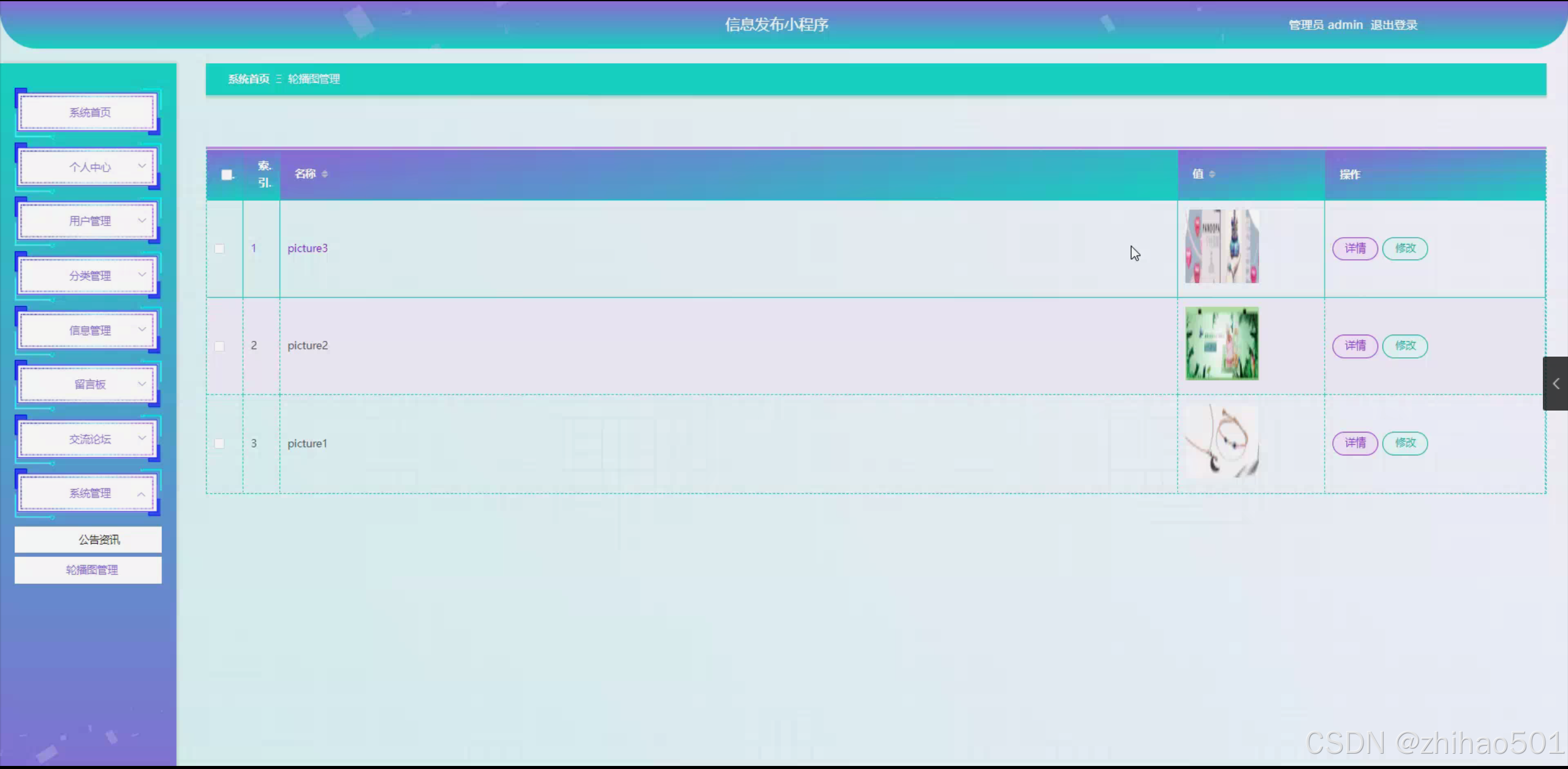
Task: Open the picture2 green thumbnail image
Action: (x=1221, y=344)
